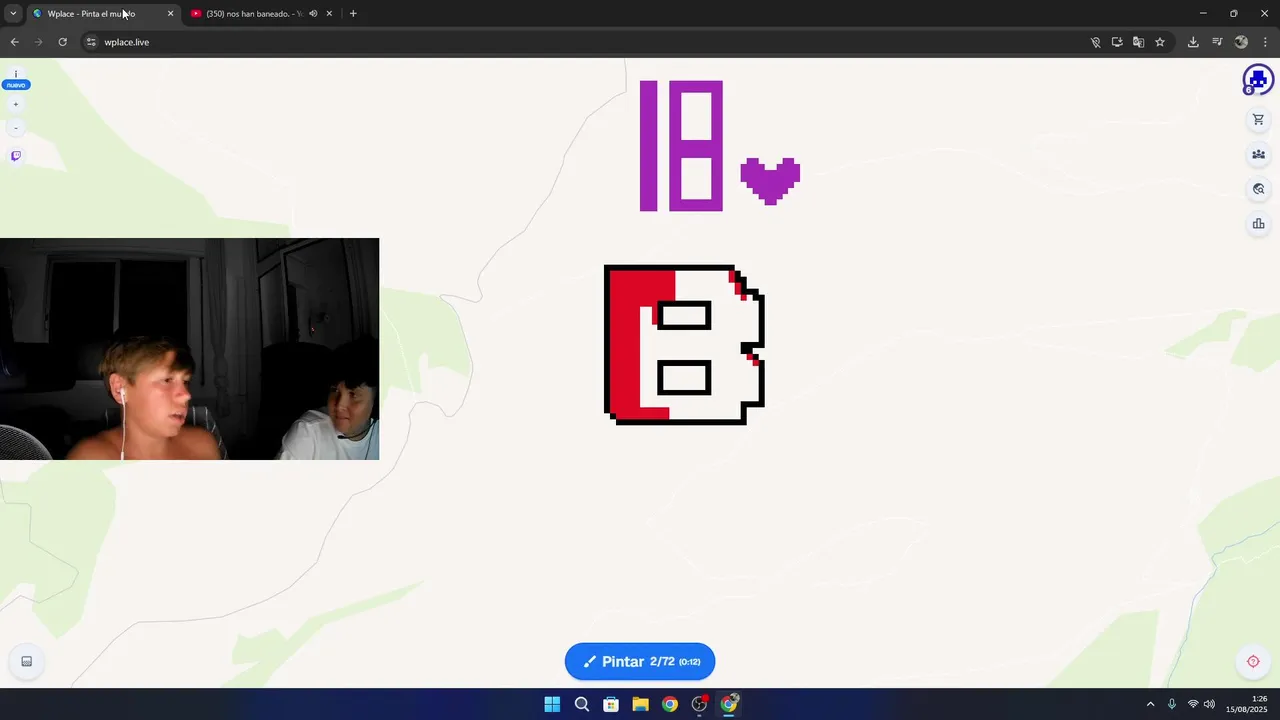The width and height of the screenshot is (1280, 720).
Task: Center map on my location
Action: 1253,661
